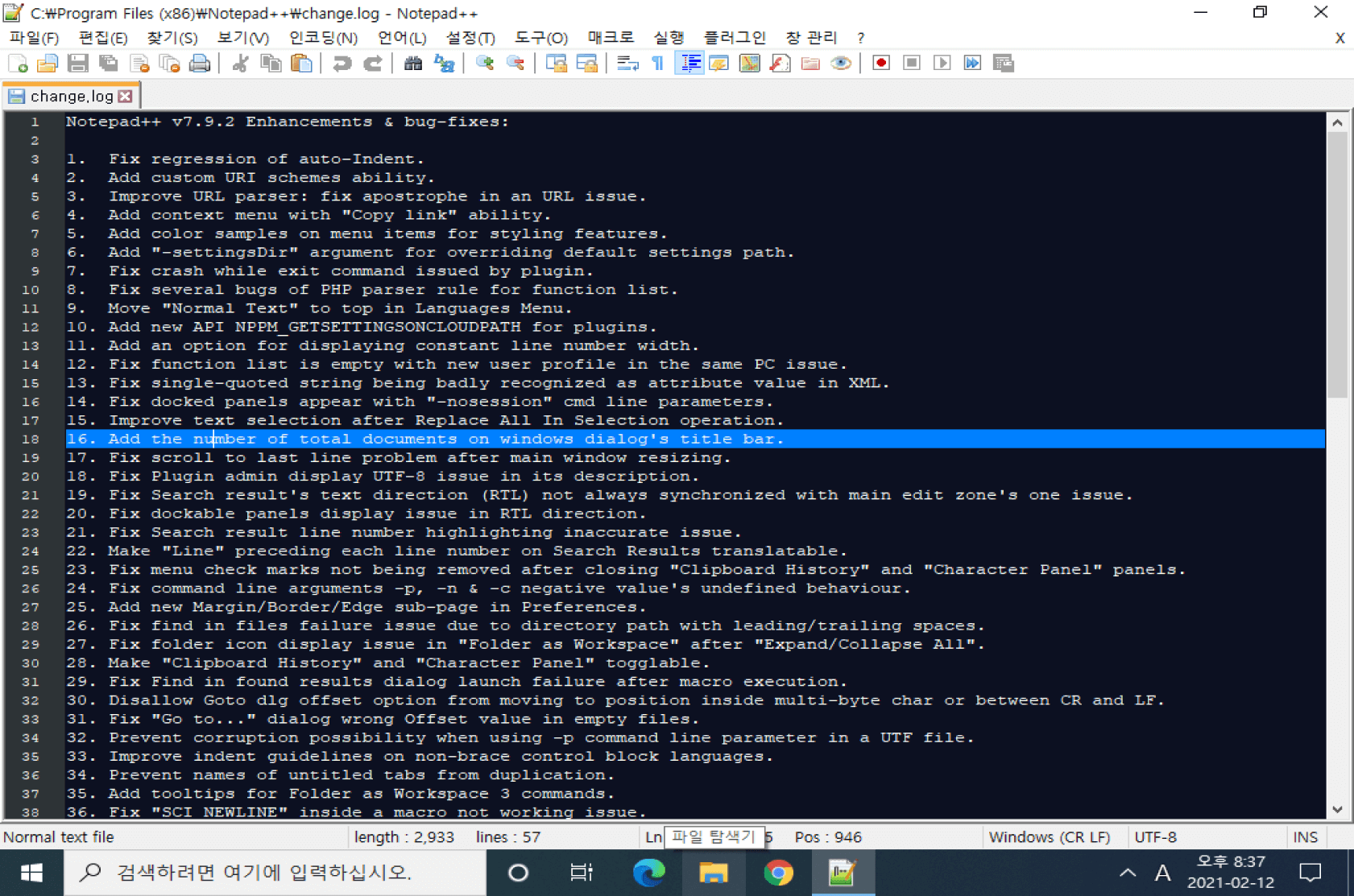Image resolution: width=1354 pixels, height=896 pixels.
Task: Open the 보기(V) menu
Action: coord(242,38)
